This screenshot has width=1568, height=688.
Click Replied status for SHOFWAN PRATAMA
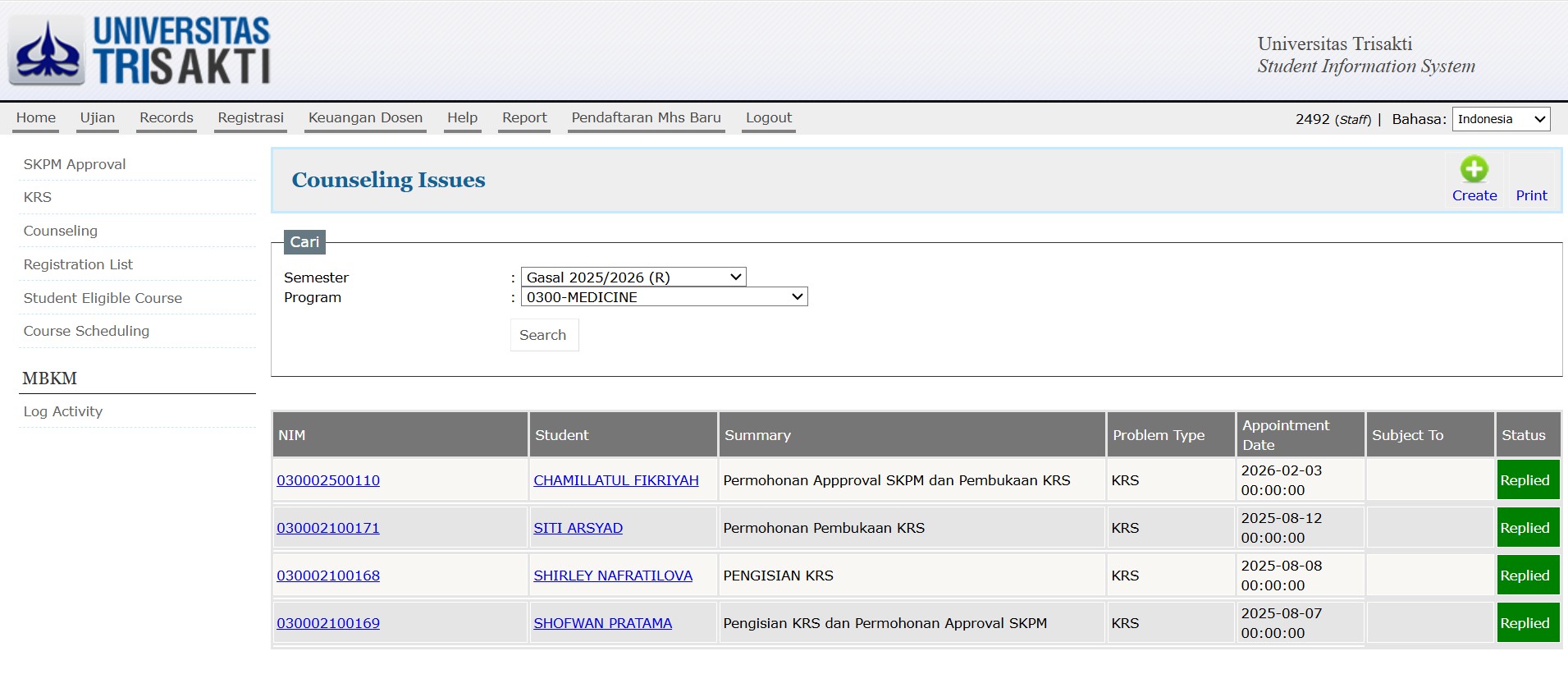click(x=1525, y=623)
